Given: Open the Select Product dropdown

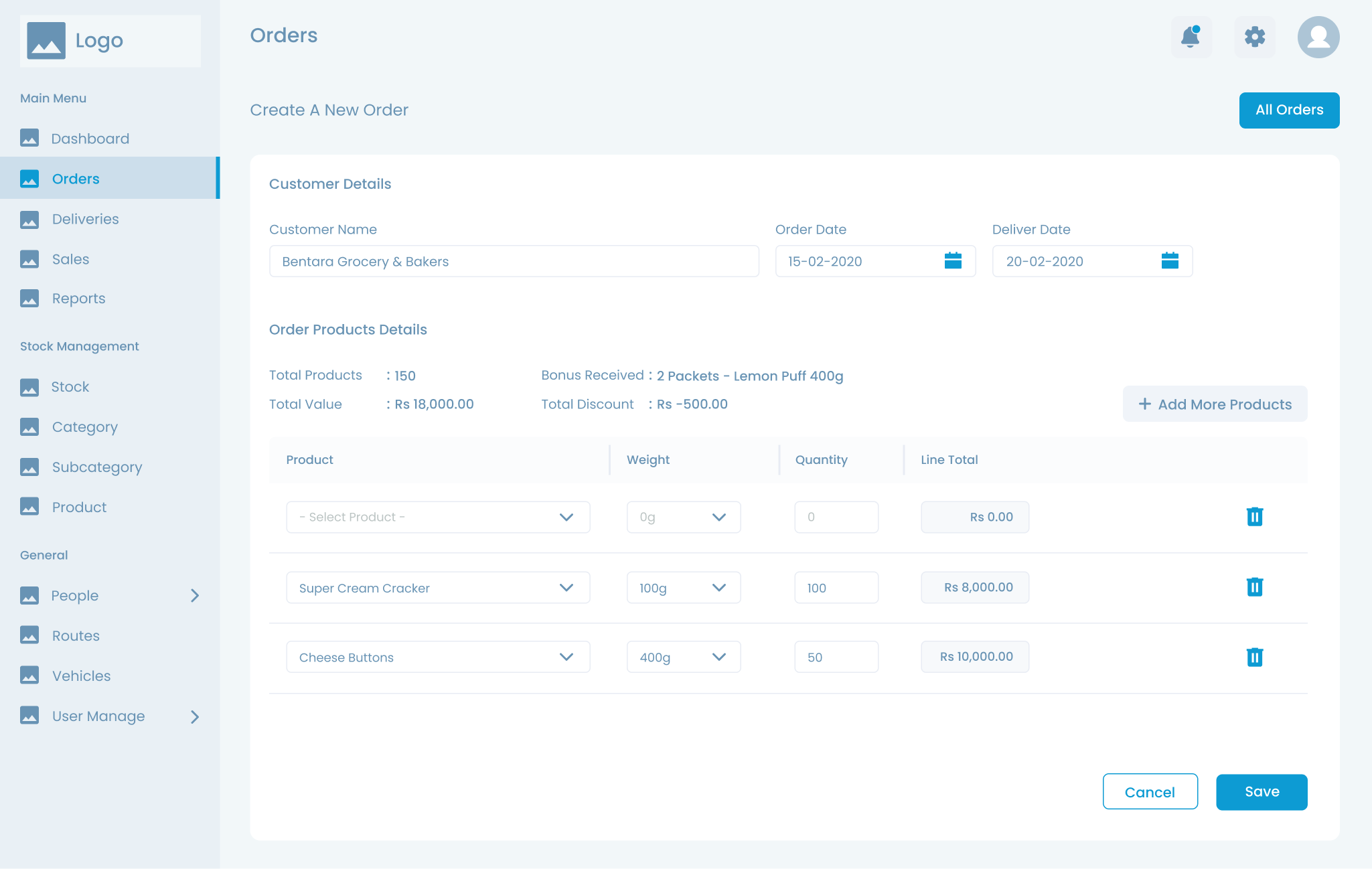Looking at the screenshot, I should [438, 517].
